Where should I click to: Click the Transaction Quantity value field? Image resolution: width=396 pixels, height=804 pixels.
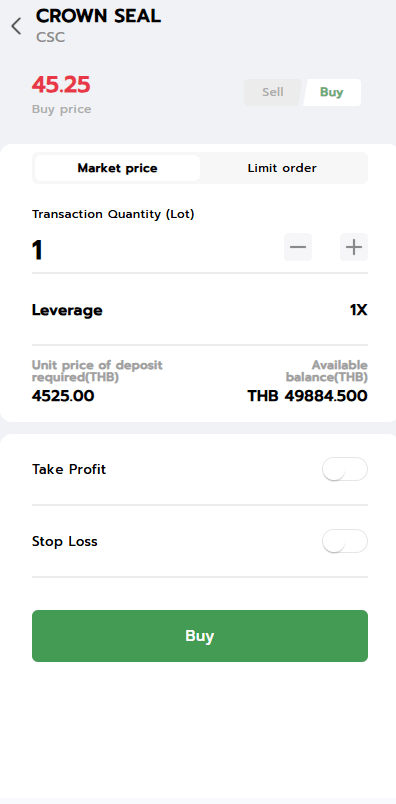click(x=154, y=251)
